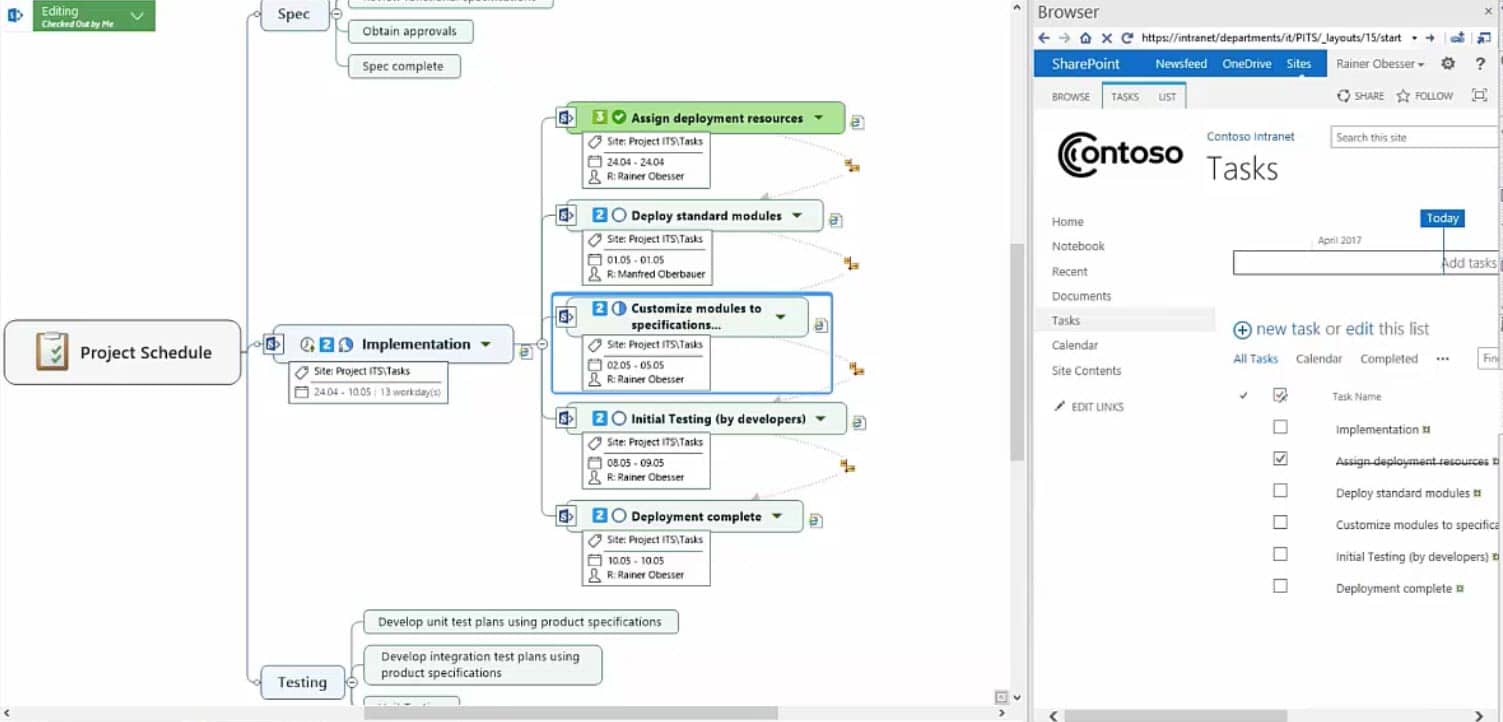Click Project Schedule clipboard icon
Image resolution: width=1503 pixels, height=722 pixels.
click(52, 352)
